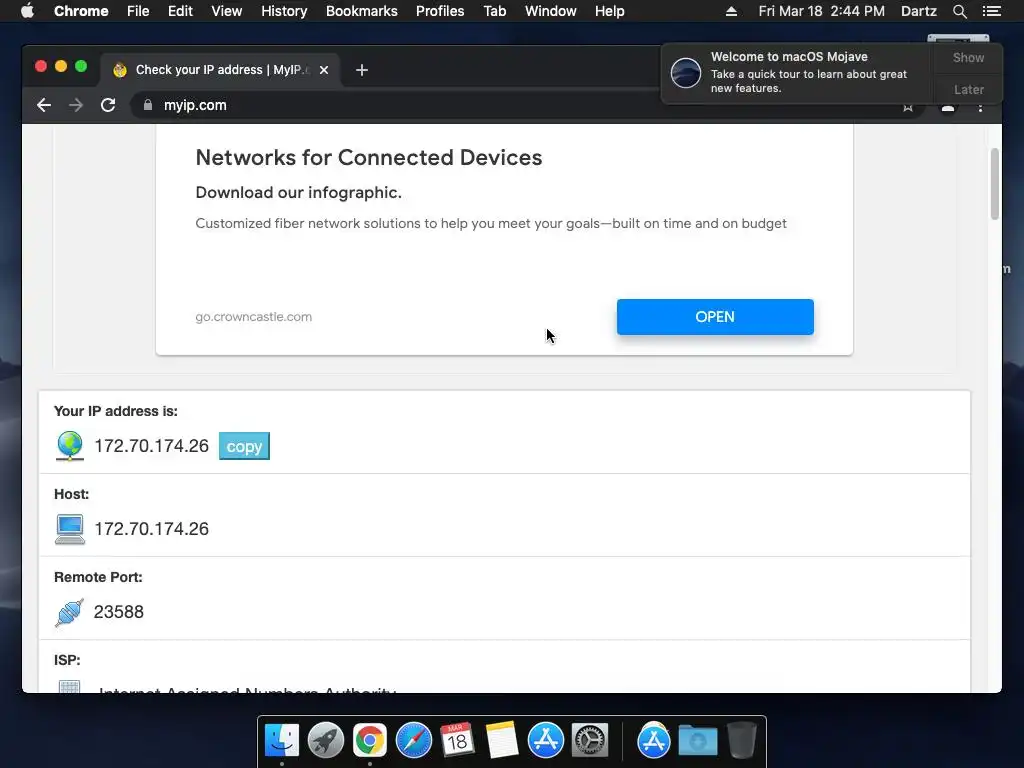Open Notification Center list icon
The width and height of the screenshot is (1024, 768).
click(991, 11)
